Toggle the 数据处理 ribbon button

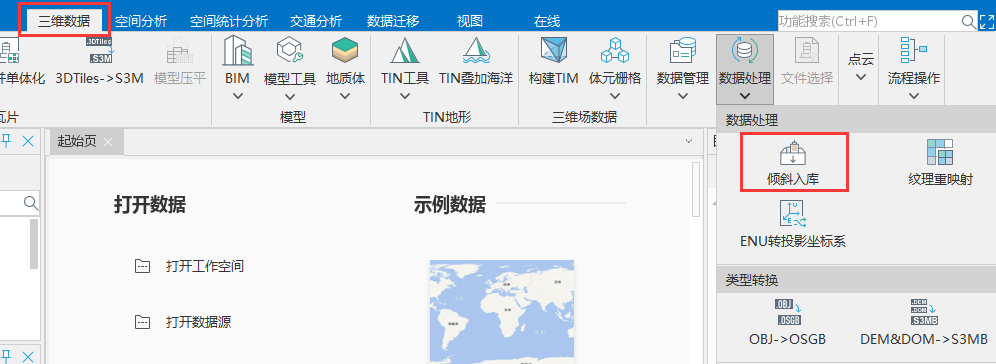pyautogui.click(x=744, y=69)
